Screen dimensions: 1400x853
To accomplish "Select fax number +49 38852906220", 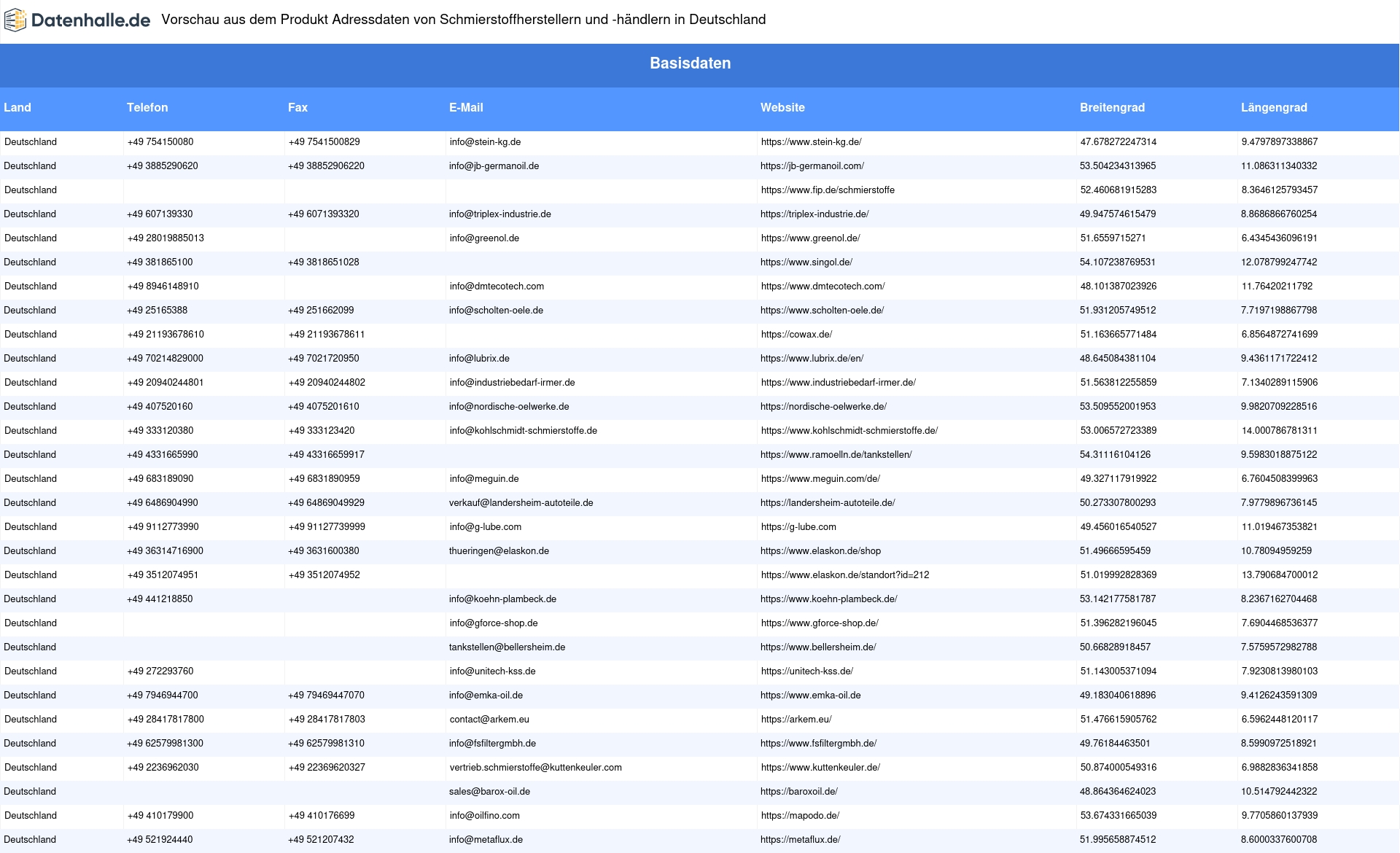I will (326, 166).
